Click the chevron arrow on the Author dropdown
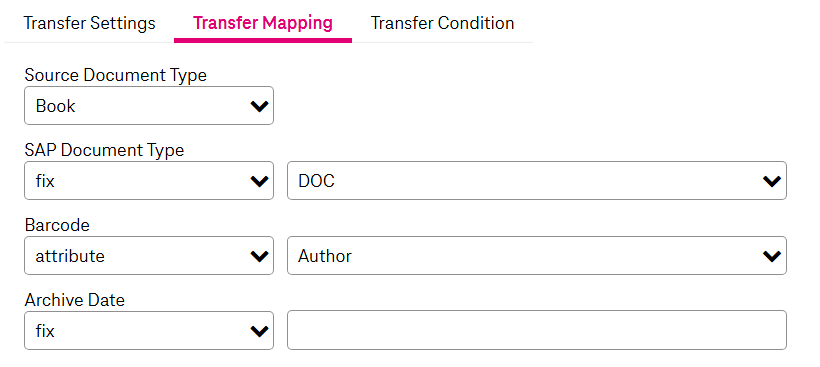Screen dimensions: 820x367 772,256
